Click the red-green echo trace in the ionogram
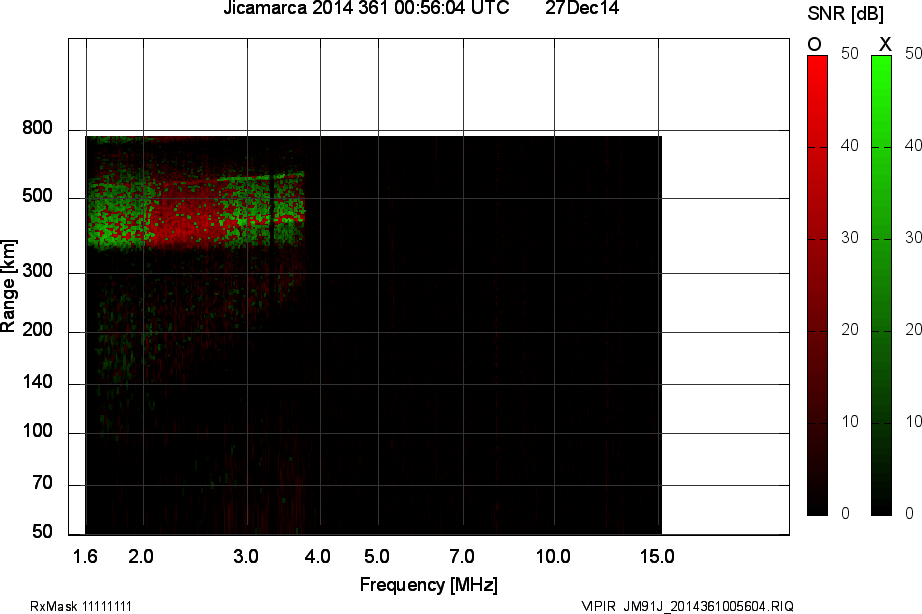 tap(196, 212)
